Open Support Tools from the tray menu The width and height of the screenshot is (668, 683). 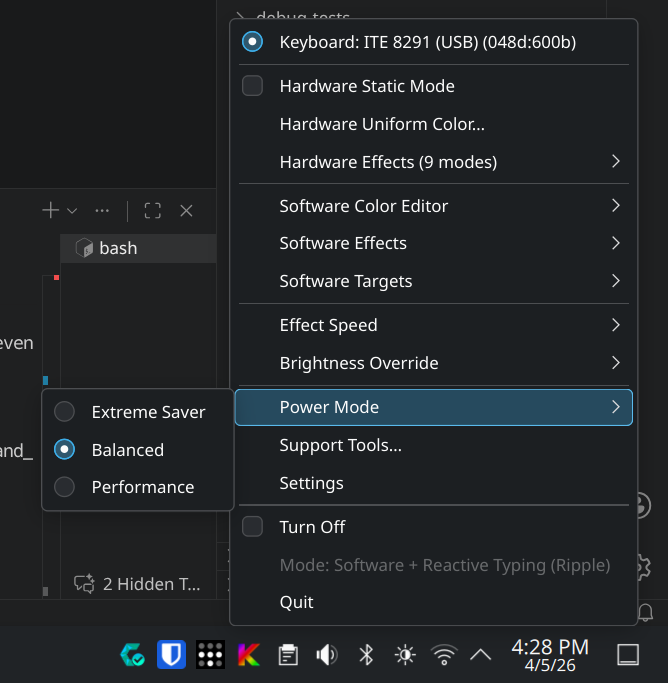coord(434,445)
